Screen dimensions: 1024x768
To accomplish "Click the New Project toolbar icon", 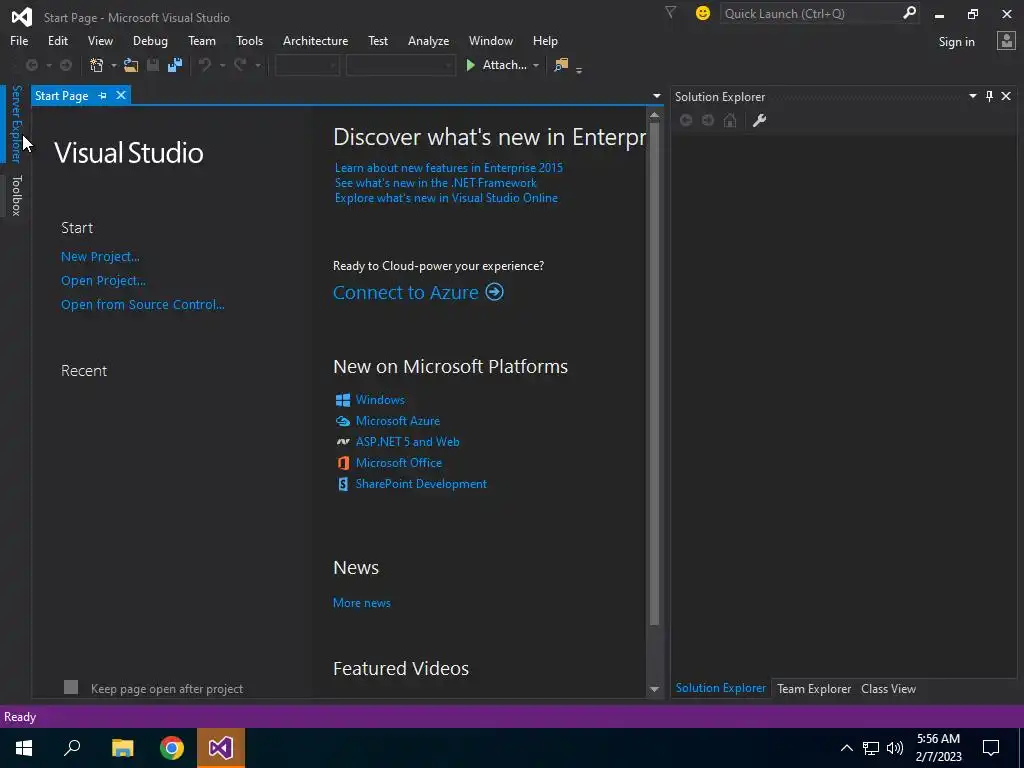I will tap(97, 65).
